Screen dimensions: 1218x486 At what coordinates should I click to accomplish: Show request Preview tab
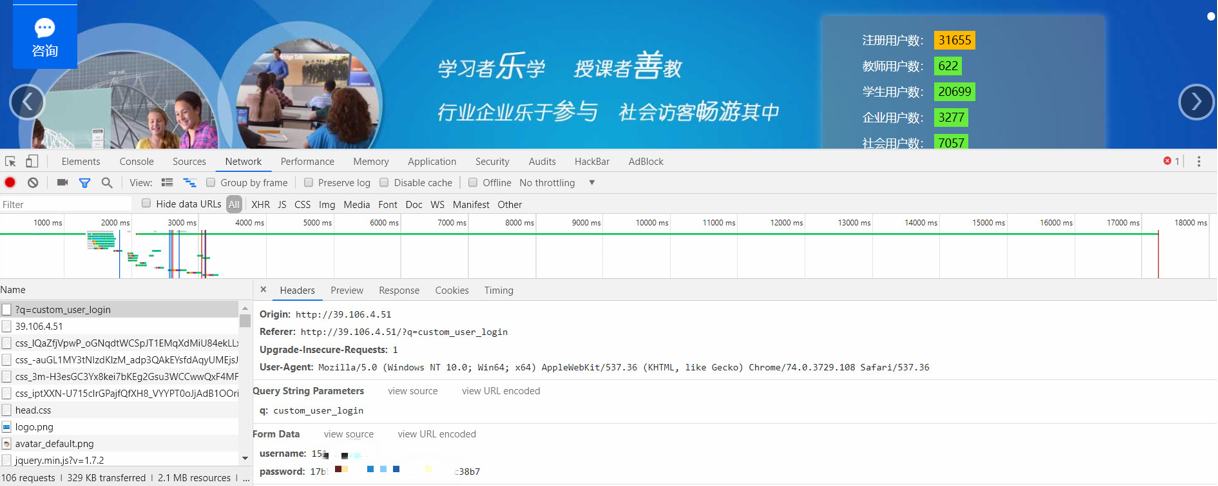tap(347, 290)
